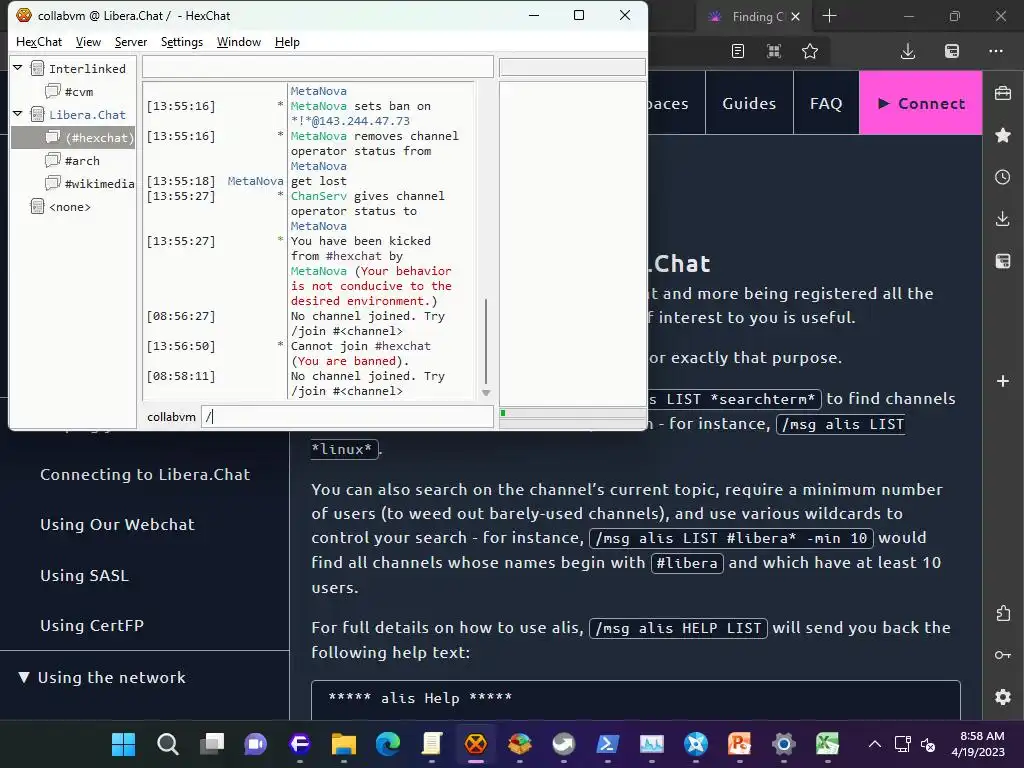Open the Finding C browser tab
The image size is (1024, 768).
coord(756,16)
